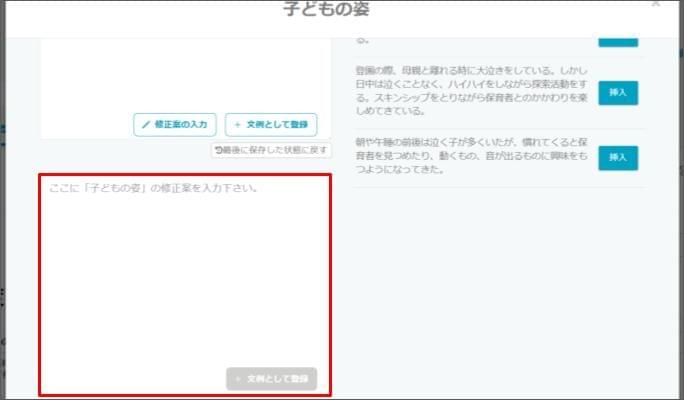Select the 朝や午睡の前後は泣く子 example text
The image size is (684, 400).
(x=470, y=157)
